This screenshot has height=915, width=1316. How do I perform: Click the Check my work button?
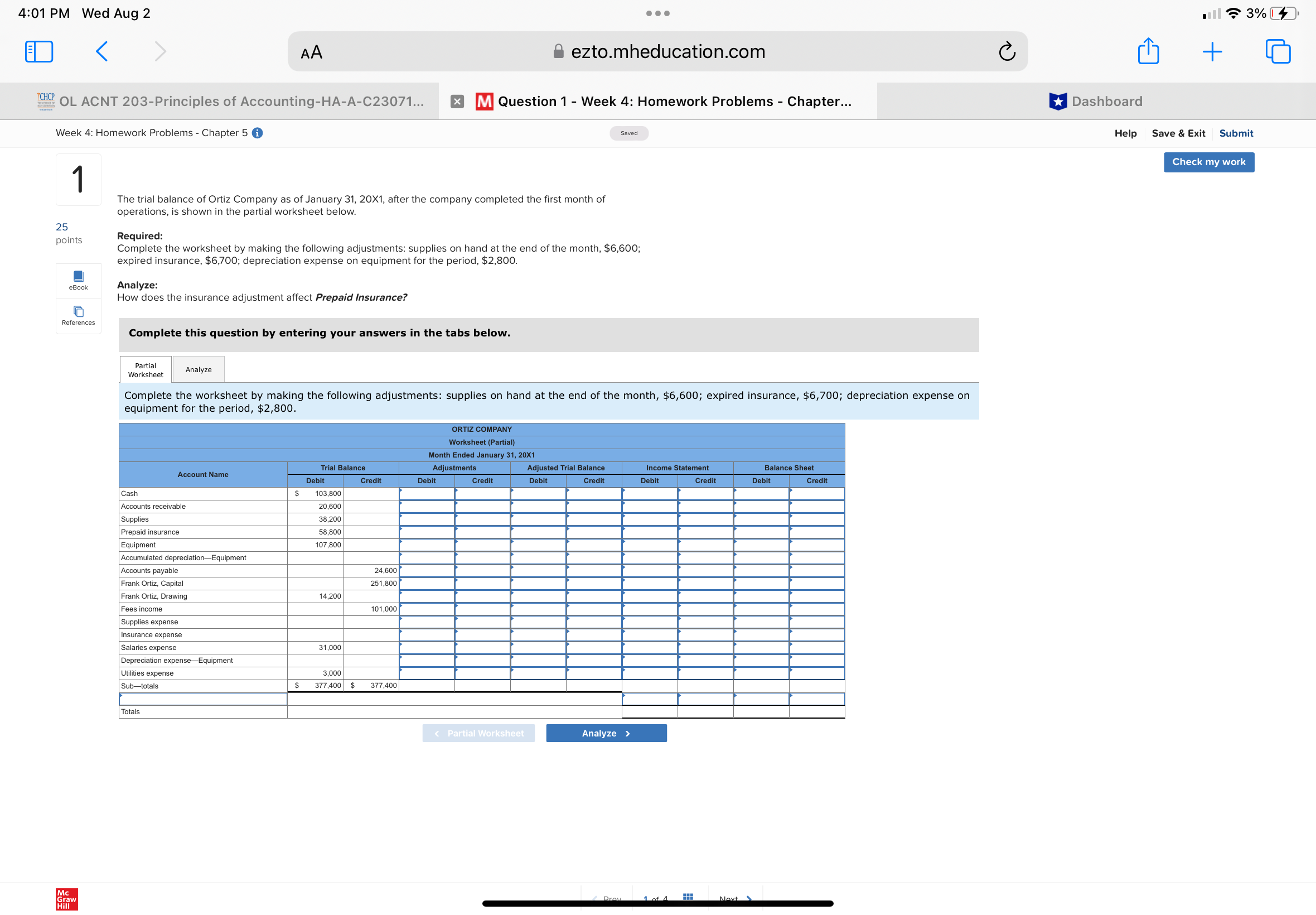1208,162
